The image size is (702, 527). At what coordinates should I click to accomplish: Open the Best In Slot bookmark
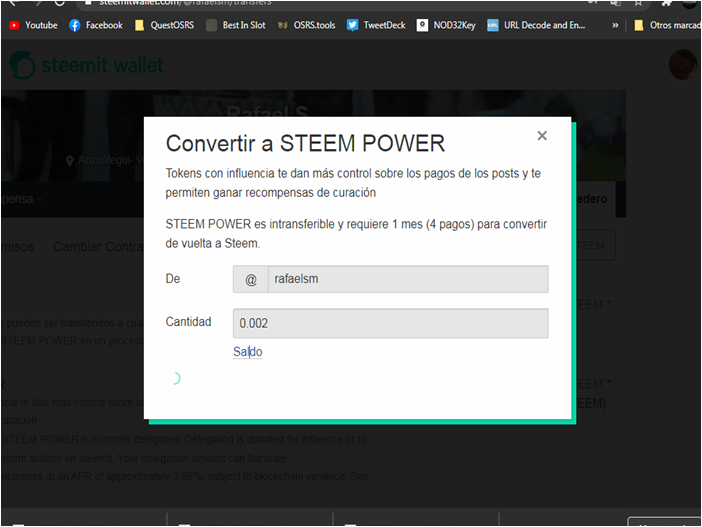pyautogui.click(x=236, y=25)
